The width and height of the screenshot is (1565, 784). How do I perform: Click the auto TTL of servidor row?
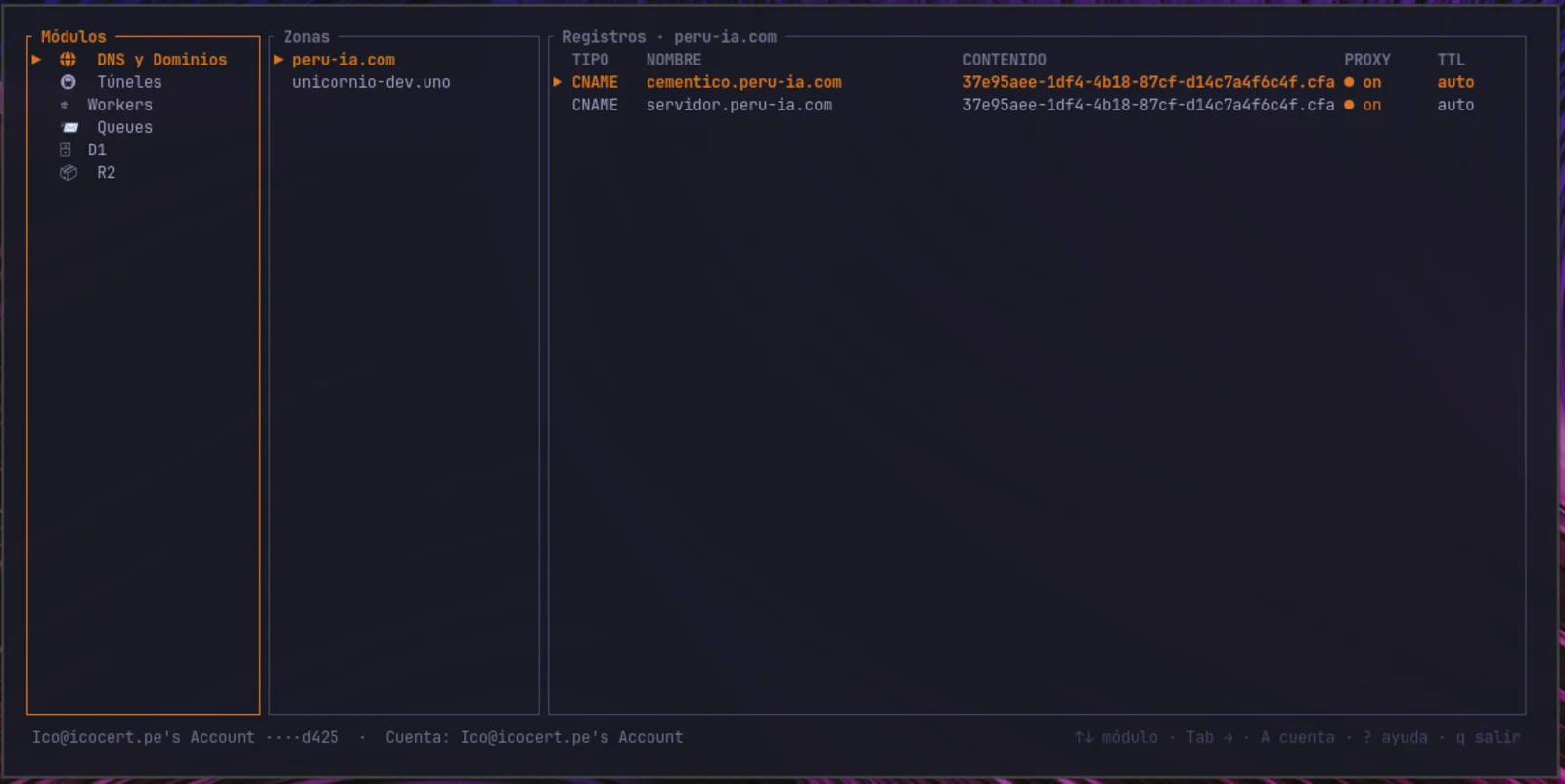click(x=1455, y=105)
